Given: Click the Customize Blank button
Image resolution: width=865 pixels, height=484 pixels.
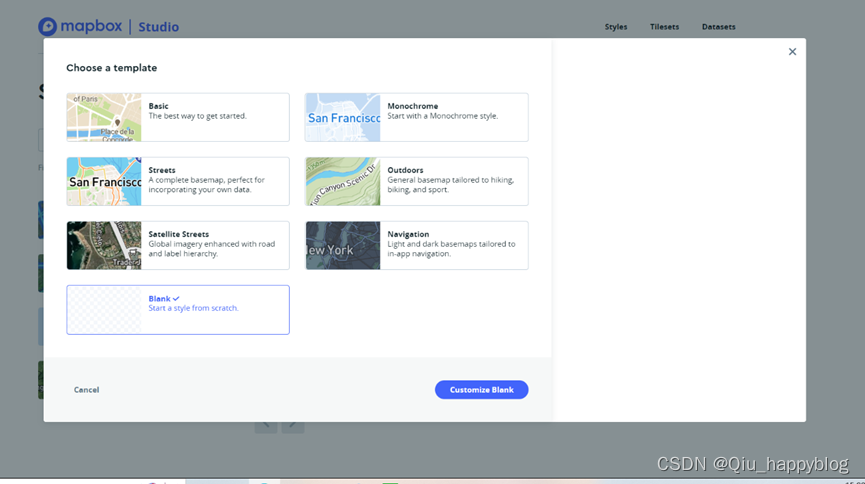Looking at the screenshot, I should 481,390.
